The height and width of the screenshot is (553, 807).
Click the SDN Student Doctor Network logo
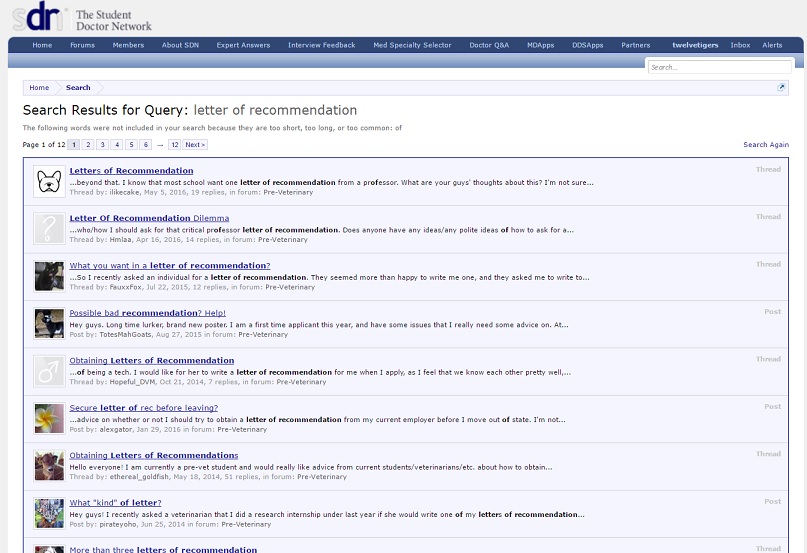(x=82, y=18)
